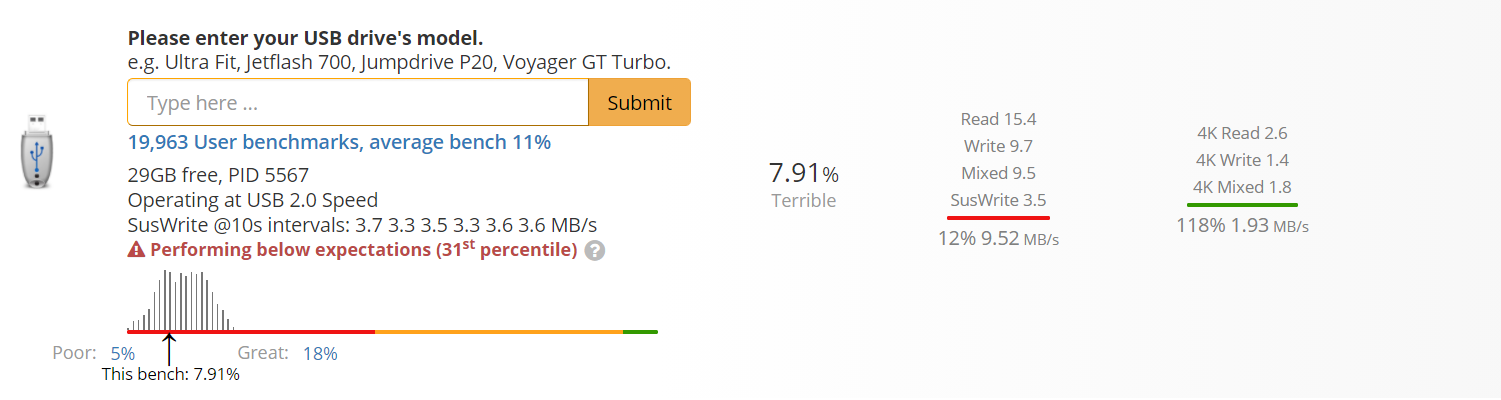Select the Read 15.4 result
This screenshot has height=400, width=1501.
(998, 119)
